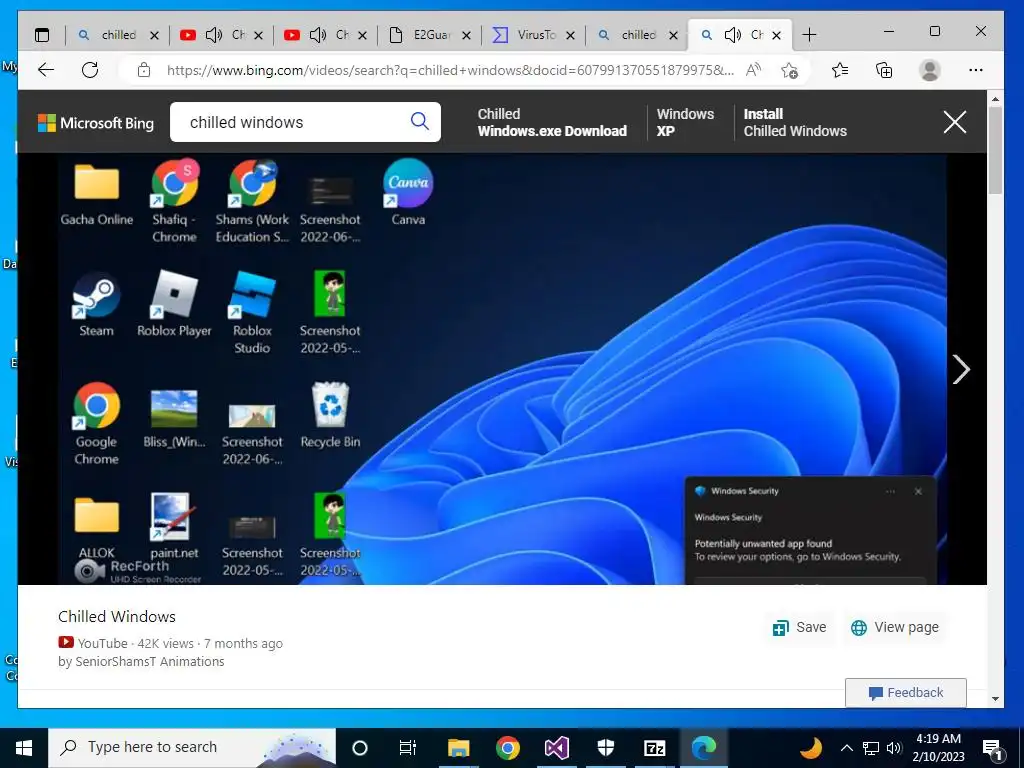The width and height of the screenshot is (1024, 768).
Task: Add this page to favorites star icon
Action: (790, 70)
